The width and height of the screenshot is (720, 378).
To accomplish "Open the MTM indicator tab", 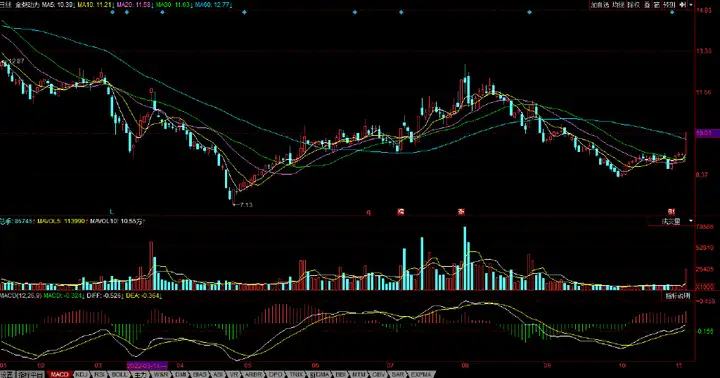I will coord(358,374).
